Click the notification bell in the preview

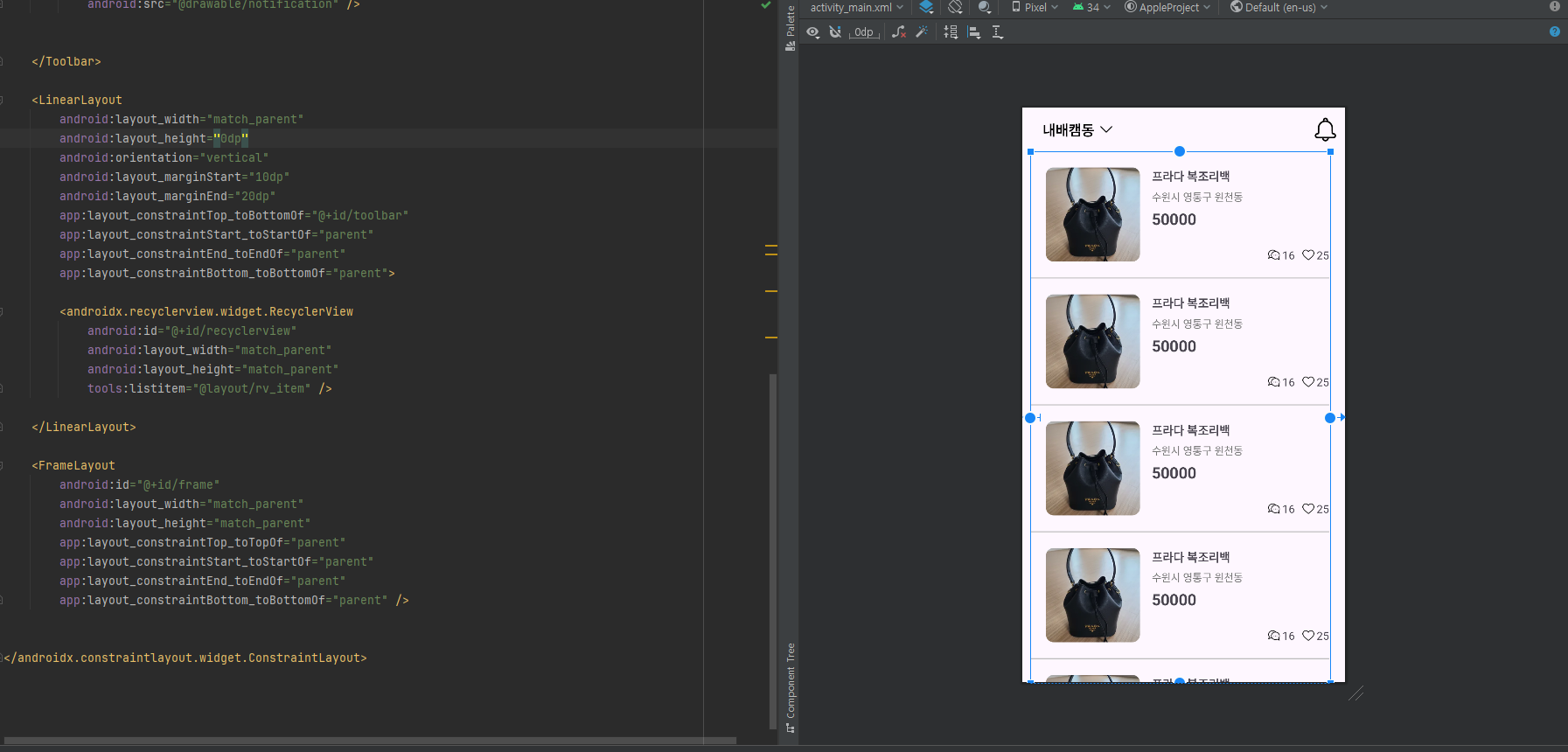(x=1325, y=129)
